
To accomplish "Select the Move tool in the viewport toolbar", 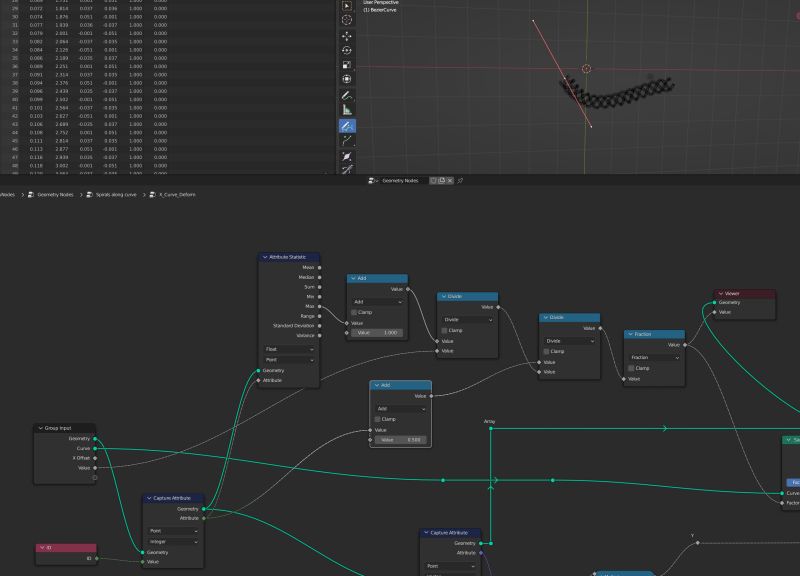I will (346, 37).
